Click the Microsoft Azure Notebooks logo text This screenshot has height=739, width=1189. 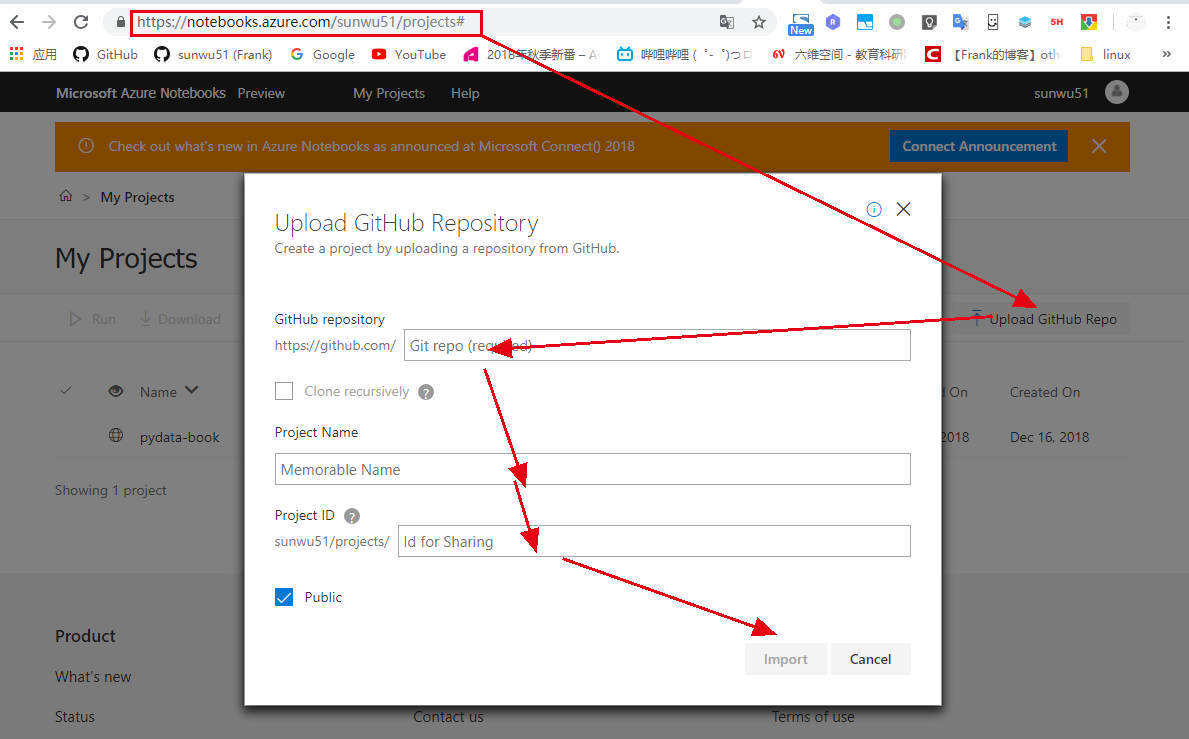click(141, 92)
